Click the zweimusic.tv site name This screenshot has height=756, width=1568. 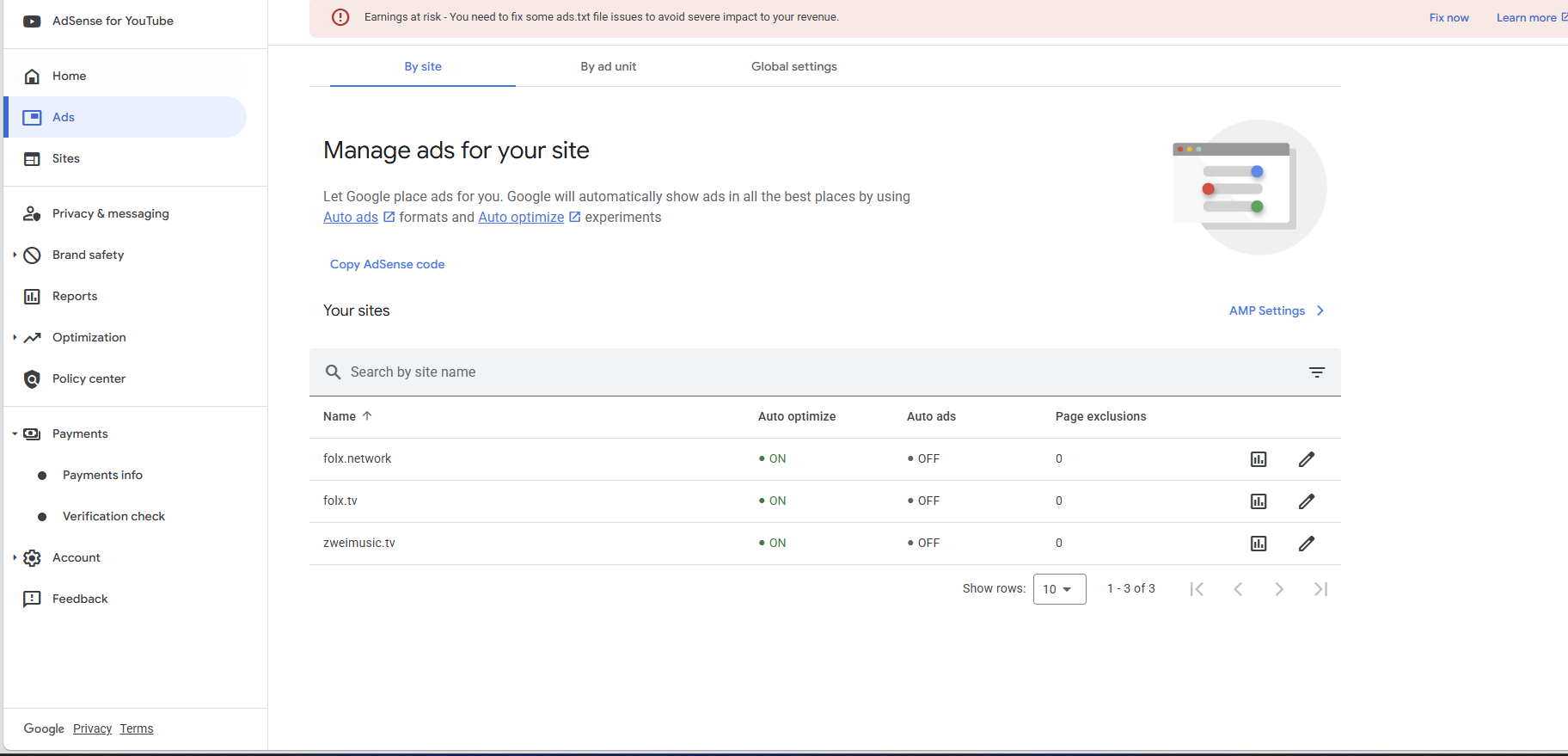359,544
